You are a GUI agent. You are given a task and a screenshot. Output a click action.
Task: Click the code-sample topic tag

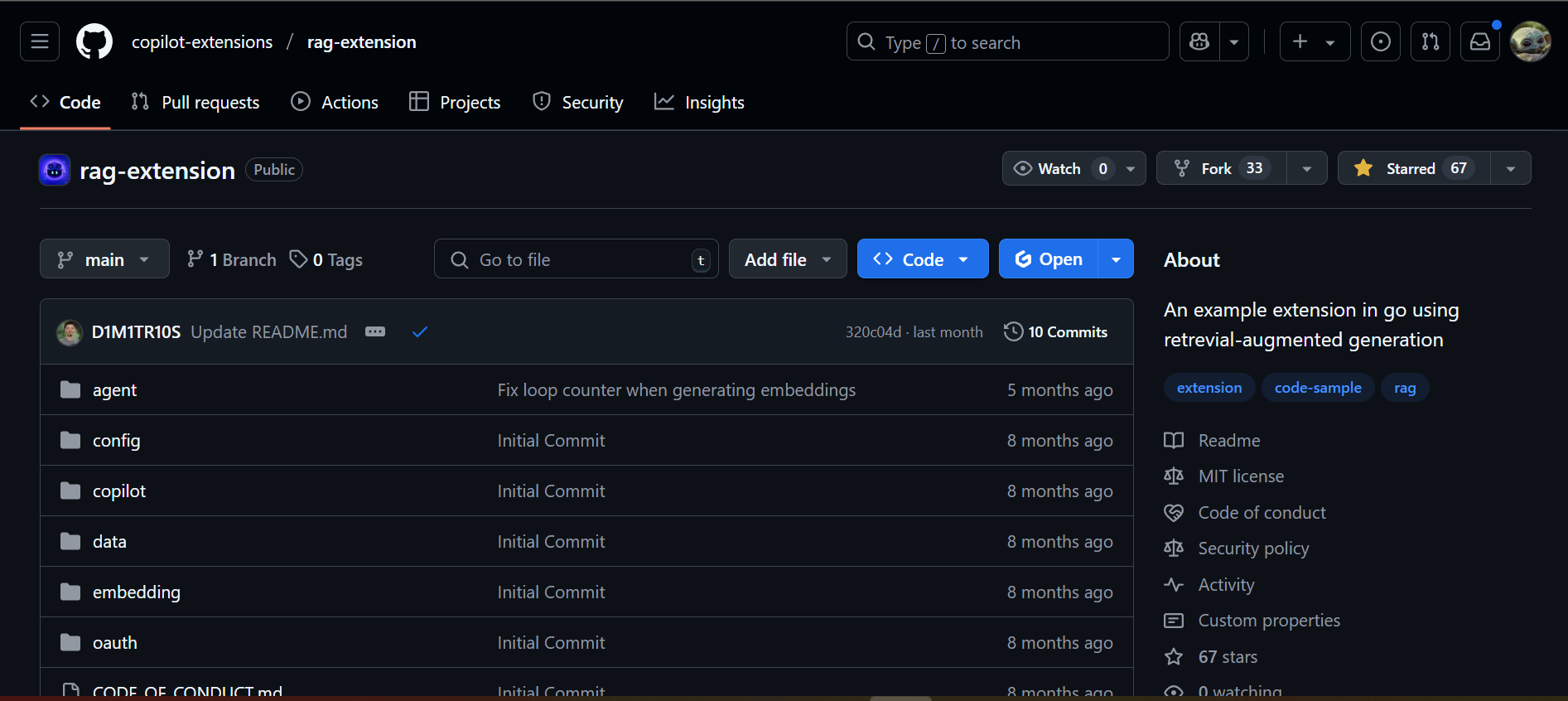coord(1318,388)
